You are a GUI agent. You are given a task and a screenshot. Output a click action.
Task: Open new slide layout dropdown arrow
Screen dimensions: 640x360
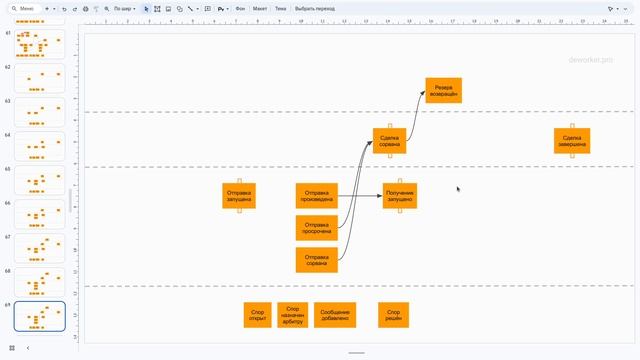pyautogui.click(x=54, y=9)
